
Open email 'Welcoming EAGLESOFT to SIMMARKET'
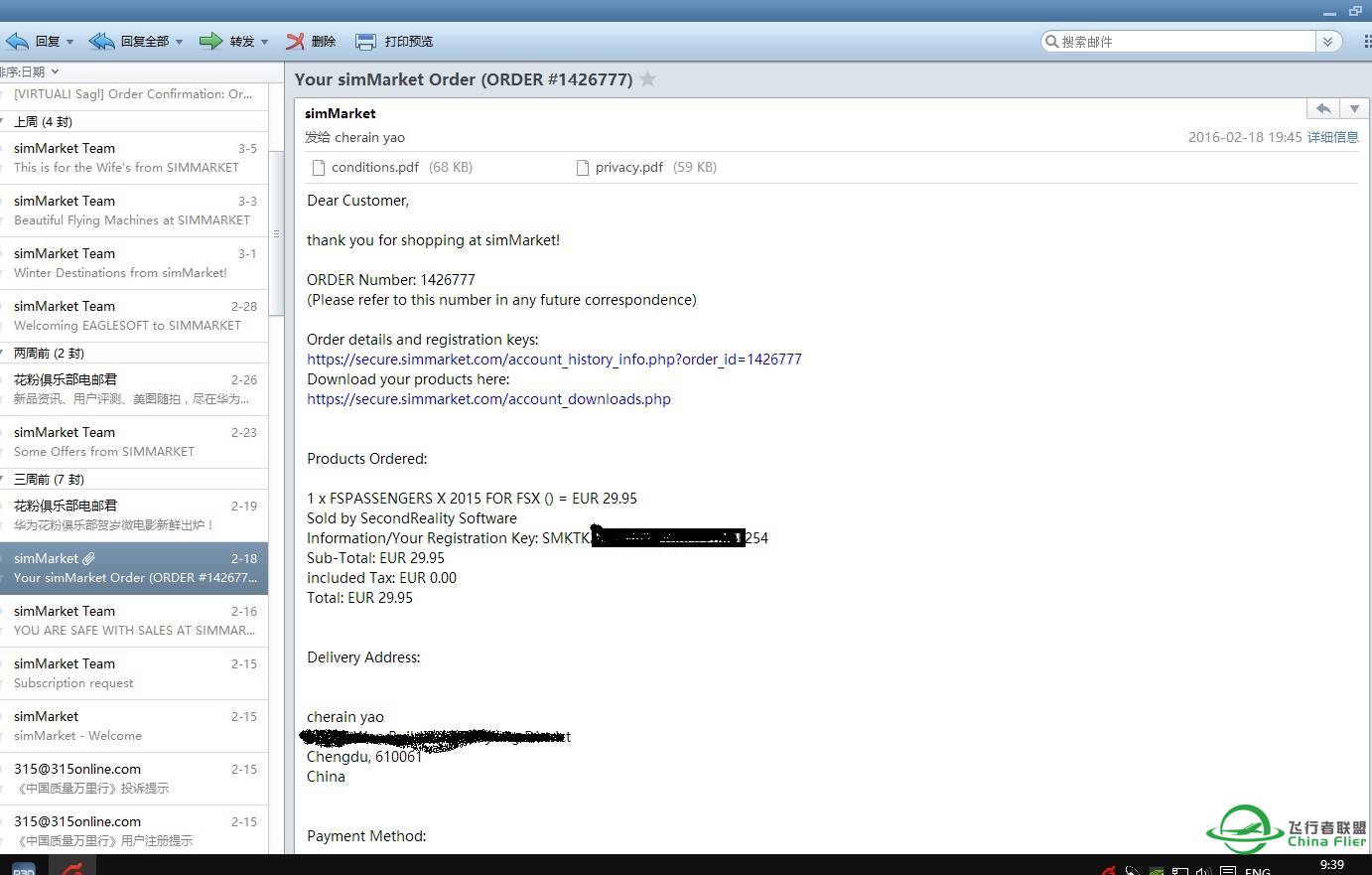134,316
